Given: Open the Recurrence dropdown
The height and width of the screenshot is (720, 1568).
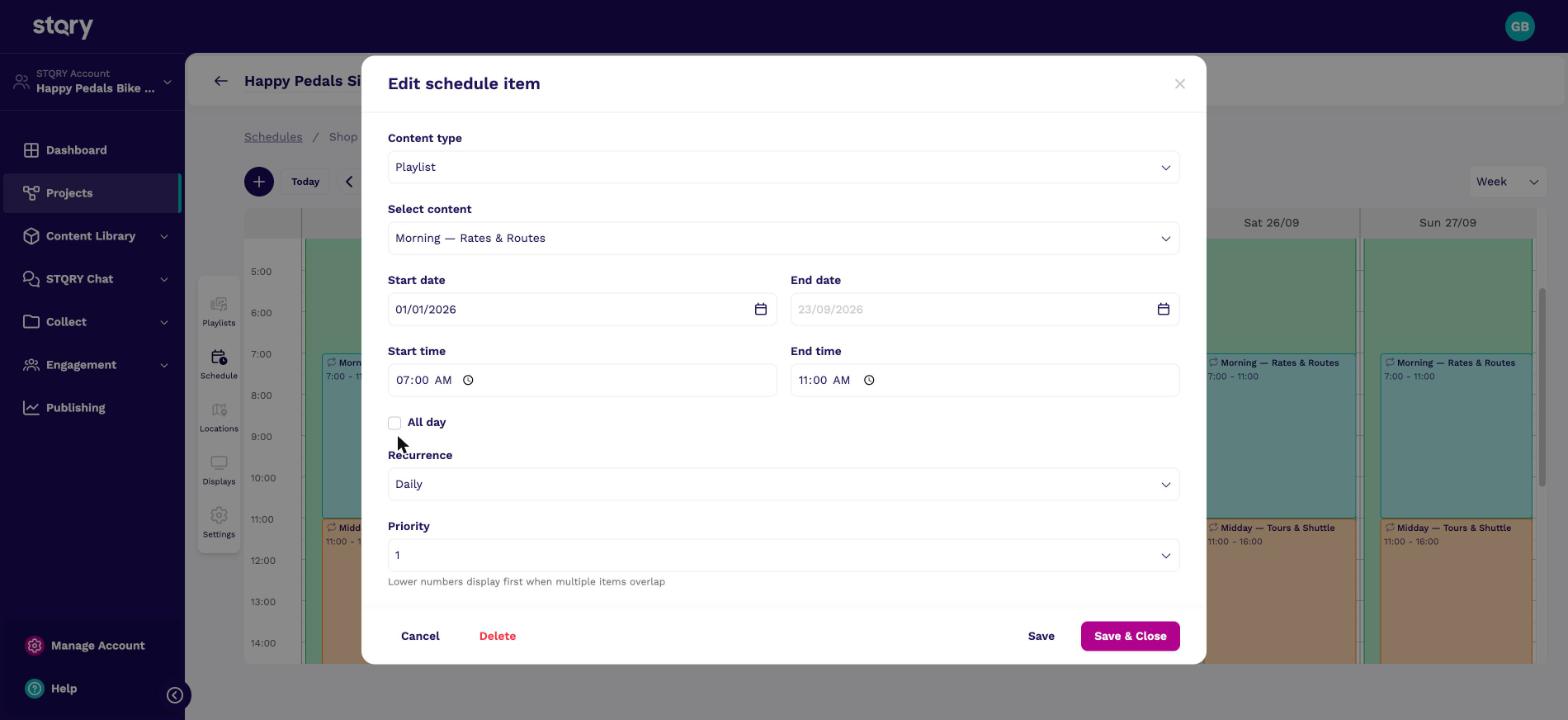Looking at the screenshot, I should click(x=783, y=485).
